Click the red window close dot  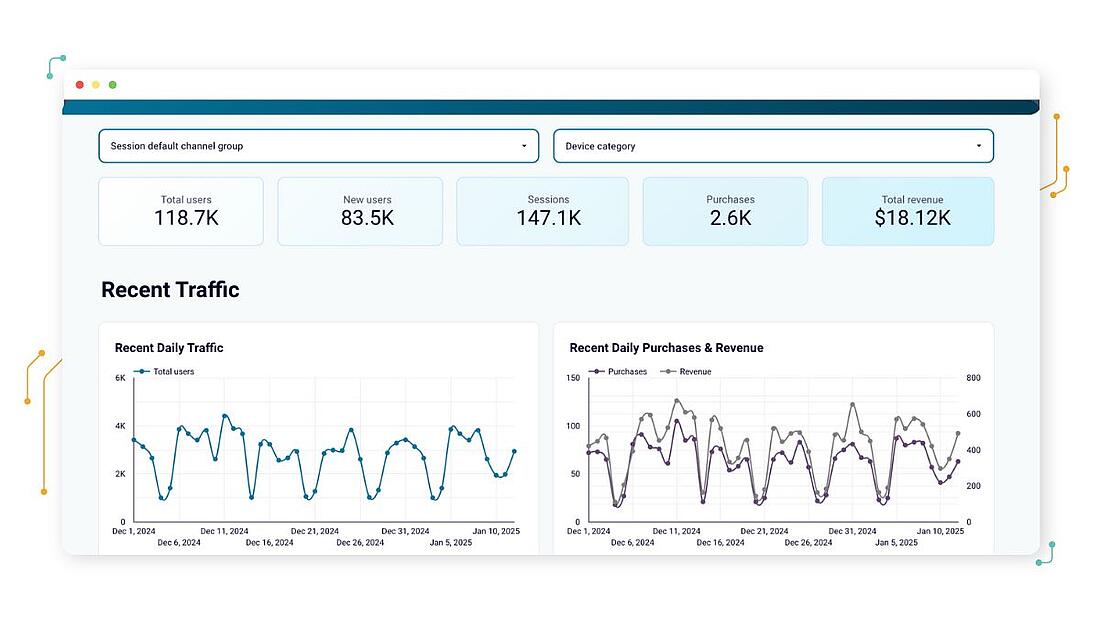coord(80,85)
